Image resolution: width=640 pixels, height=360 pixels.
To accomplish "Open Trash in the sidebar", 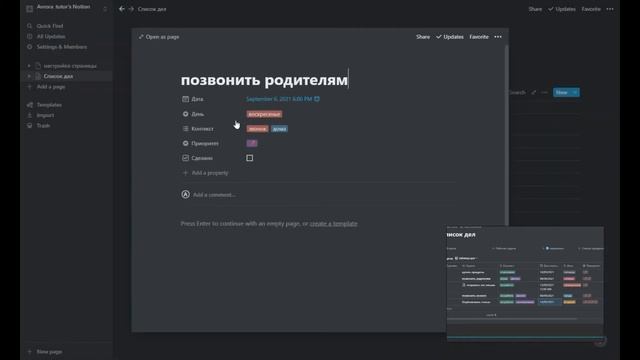I will pos(43,126).
